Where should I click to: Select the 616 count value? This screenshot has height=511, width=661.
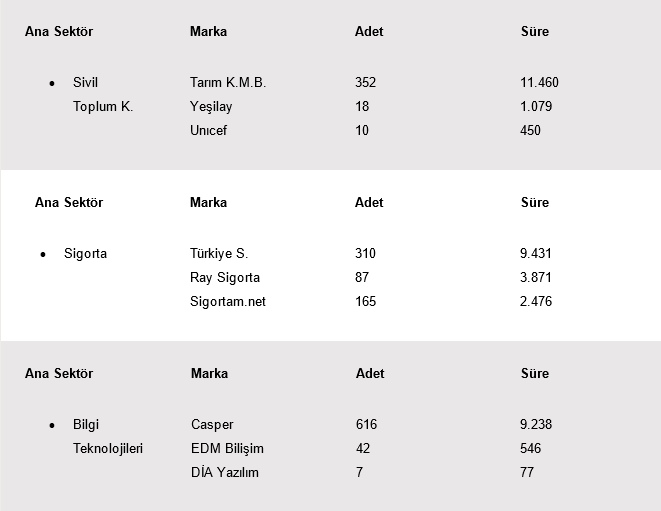(x=366, y=425)
